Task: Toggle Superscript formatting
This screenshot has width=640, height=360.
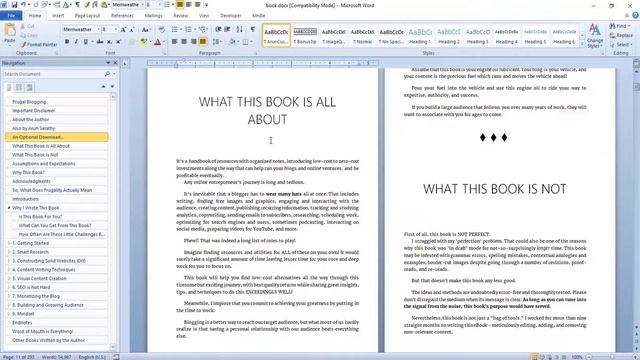Action: click(x=118, y=42)
